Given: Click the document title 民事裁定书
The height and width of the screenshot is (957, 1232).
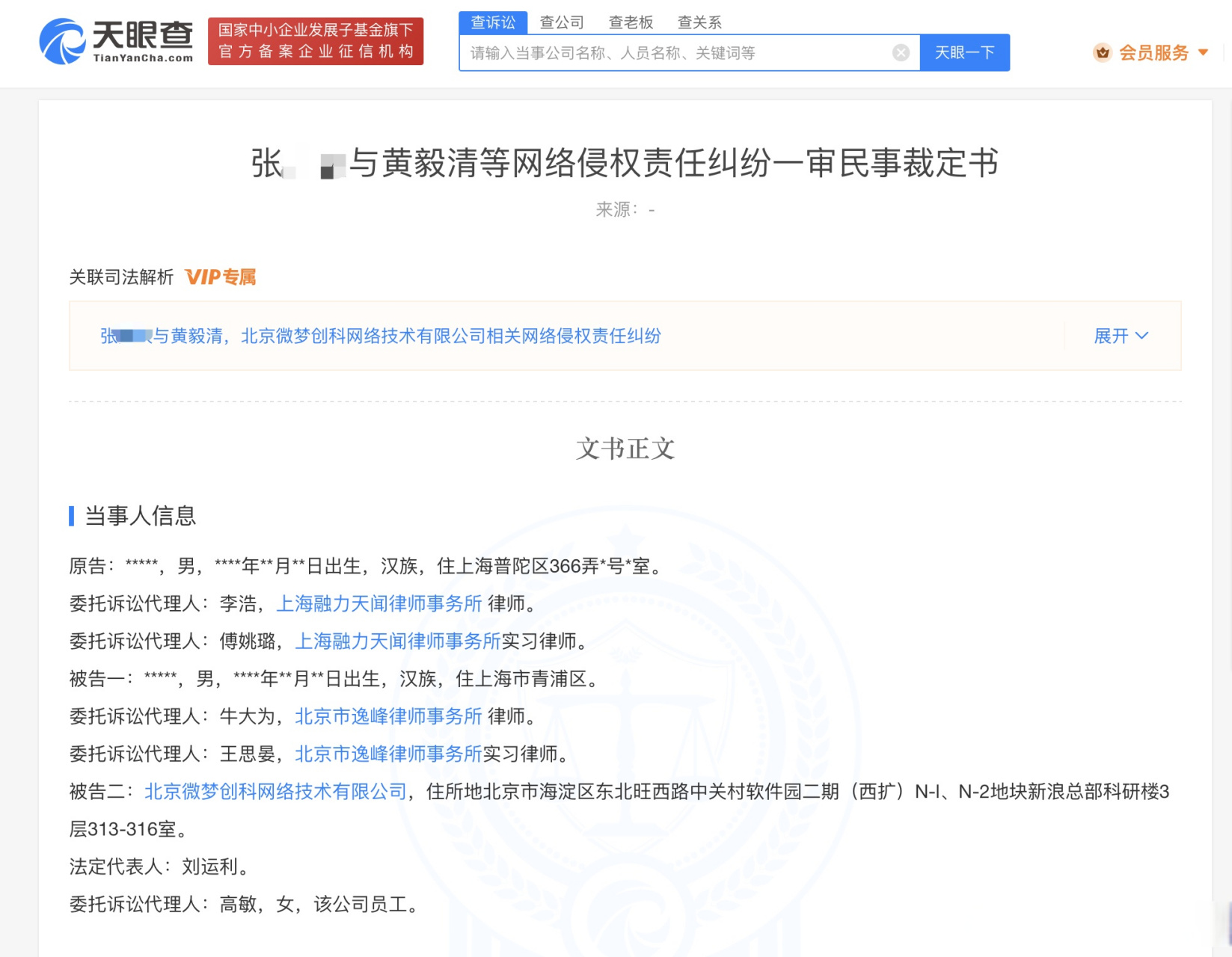Looking at the screenshot, I should tap(625, 163).
